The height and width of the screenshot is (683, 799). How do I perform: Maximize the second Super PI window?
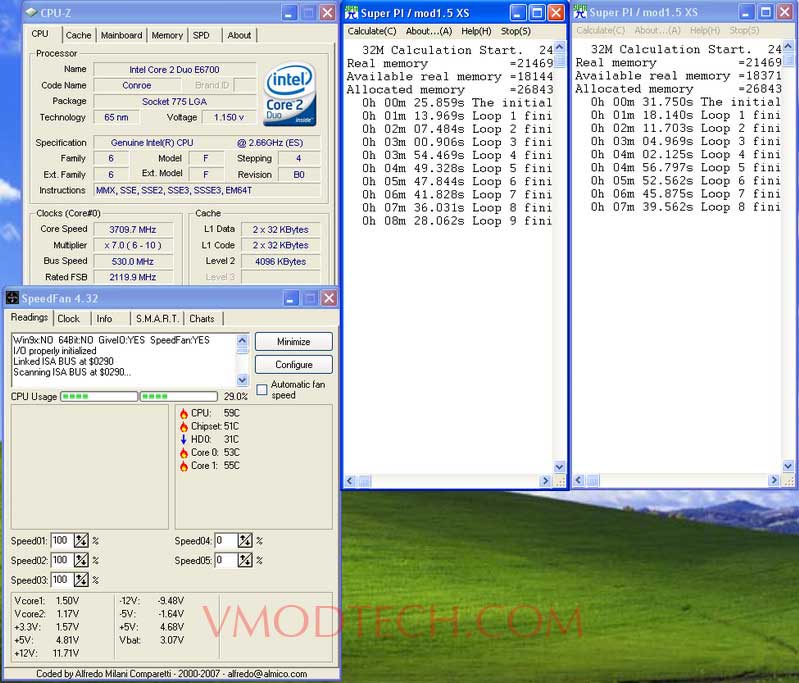point(766,12)
